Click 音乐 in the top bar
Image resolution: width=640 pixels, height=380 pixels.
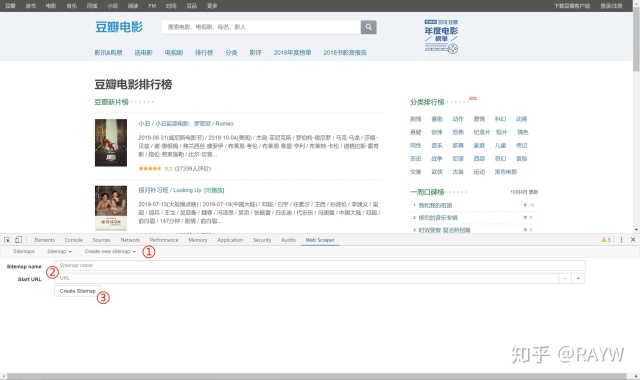(71, 6)
